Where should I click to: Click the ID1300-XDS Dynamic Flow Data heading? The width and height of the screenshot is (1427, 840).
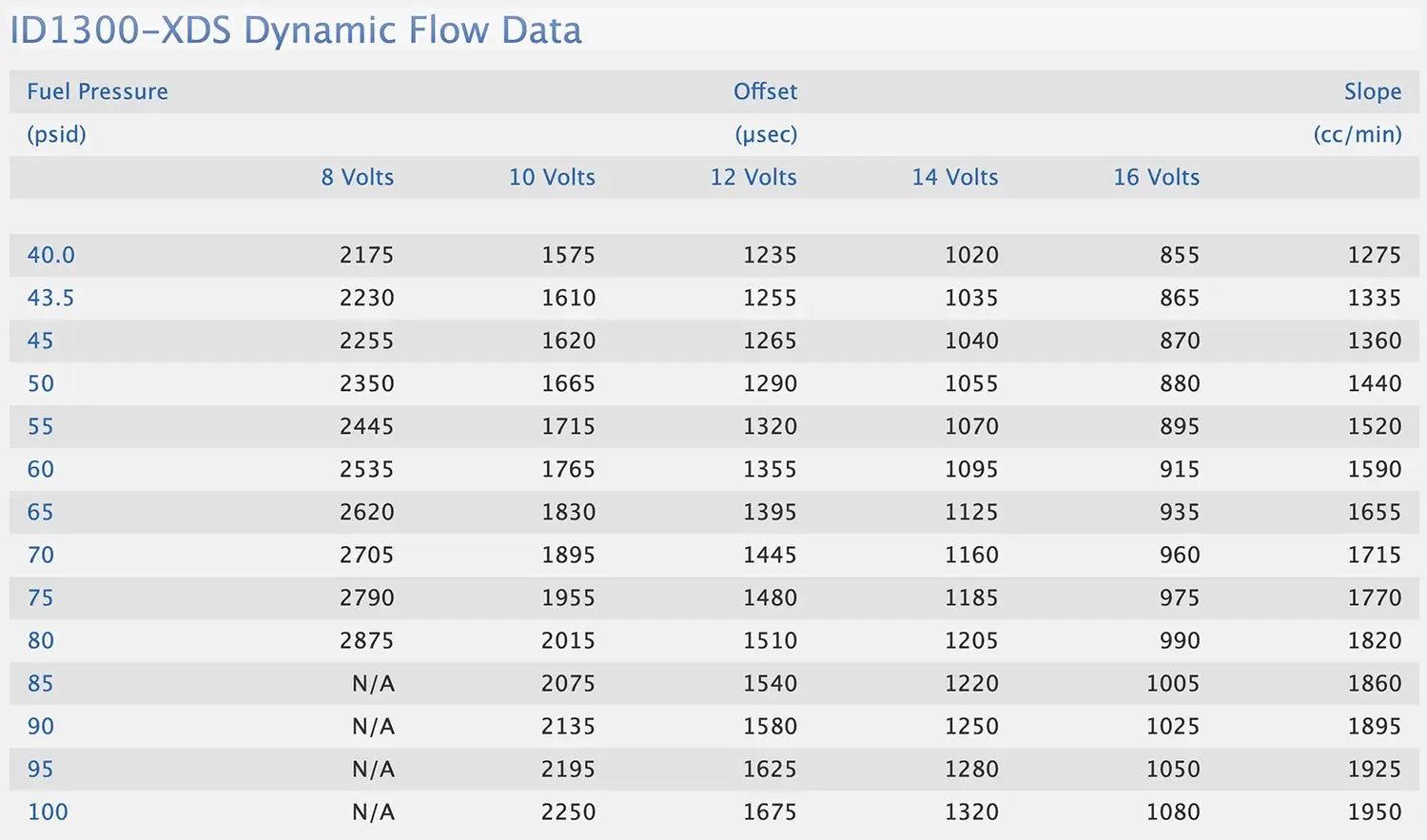296,30
